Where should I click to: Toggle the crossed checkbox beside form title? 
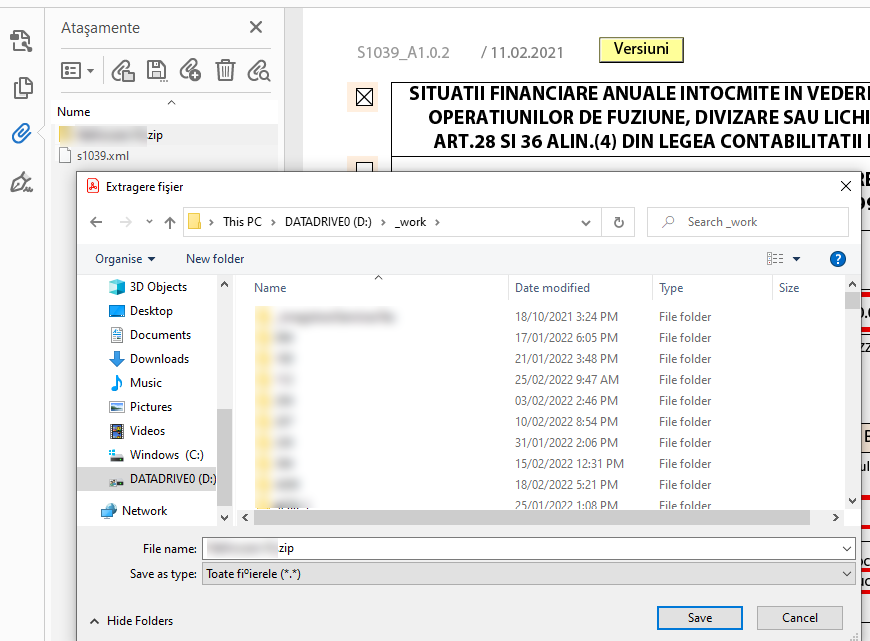[x=364, y=97]
